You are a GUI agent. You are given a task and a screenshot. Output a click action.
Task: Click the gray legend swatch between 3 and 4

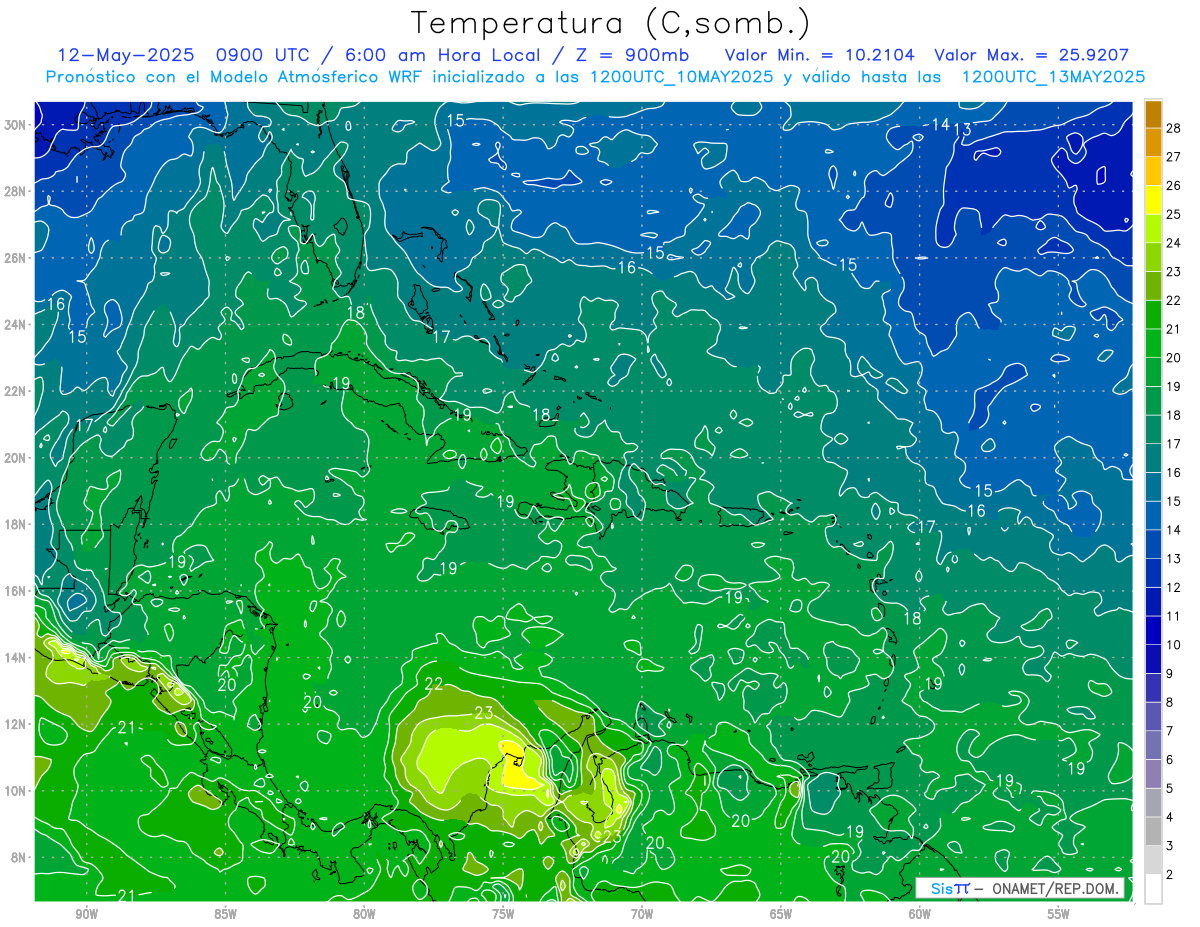tap(1154, 832)
